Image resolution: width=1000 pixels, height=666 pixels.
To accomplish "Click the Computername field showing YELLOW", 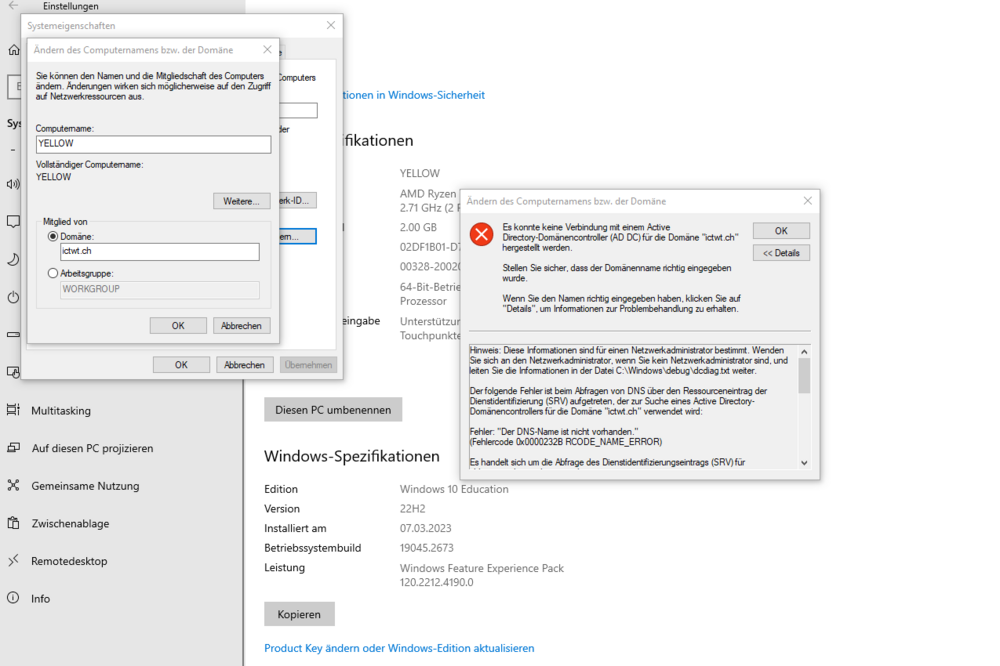I will click(153, 144).
